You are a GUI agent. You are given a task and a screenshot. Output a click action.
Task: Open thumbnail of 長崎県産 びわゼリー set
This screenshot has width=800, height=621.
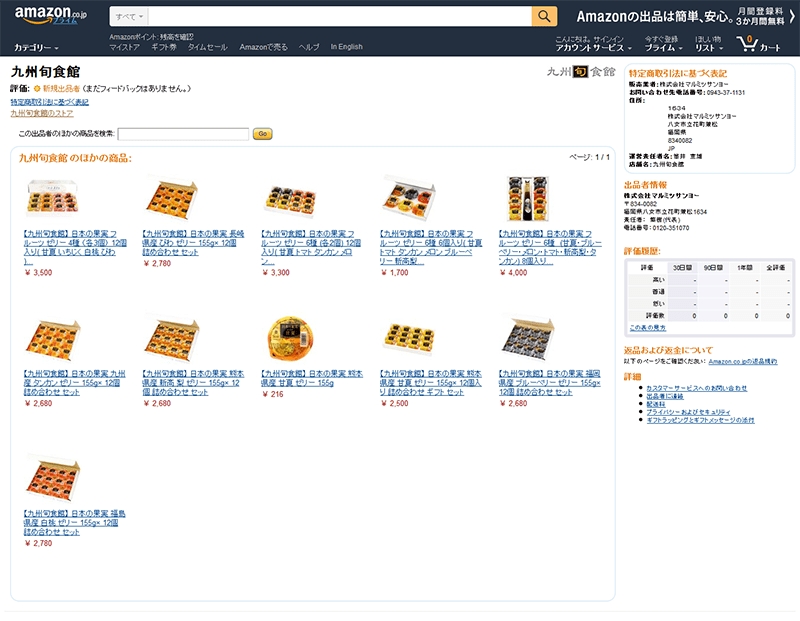click(171, 197)
